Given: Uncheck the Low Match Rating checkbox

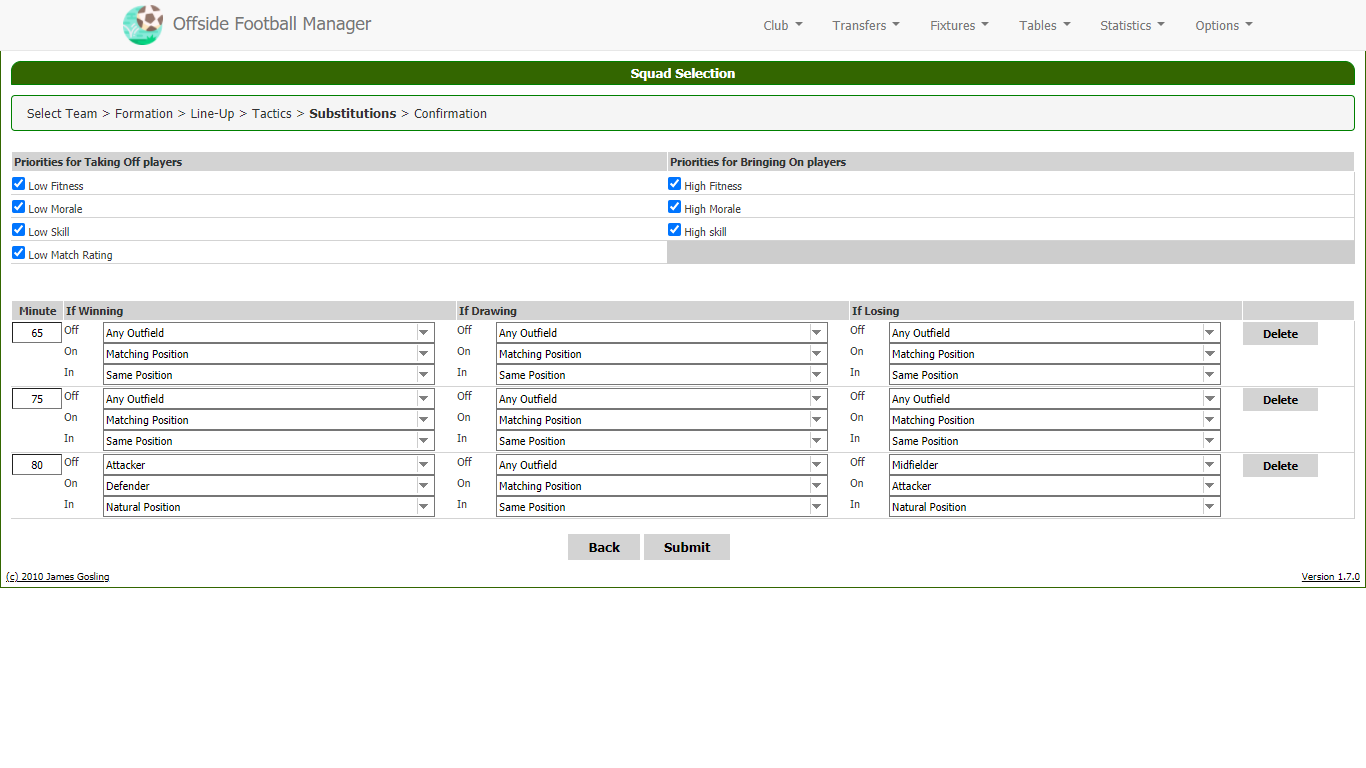Looking at the screenshot, I should point(19,253).
